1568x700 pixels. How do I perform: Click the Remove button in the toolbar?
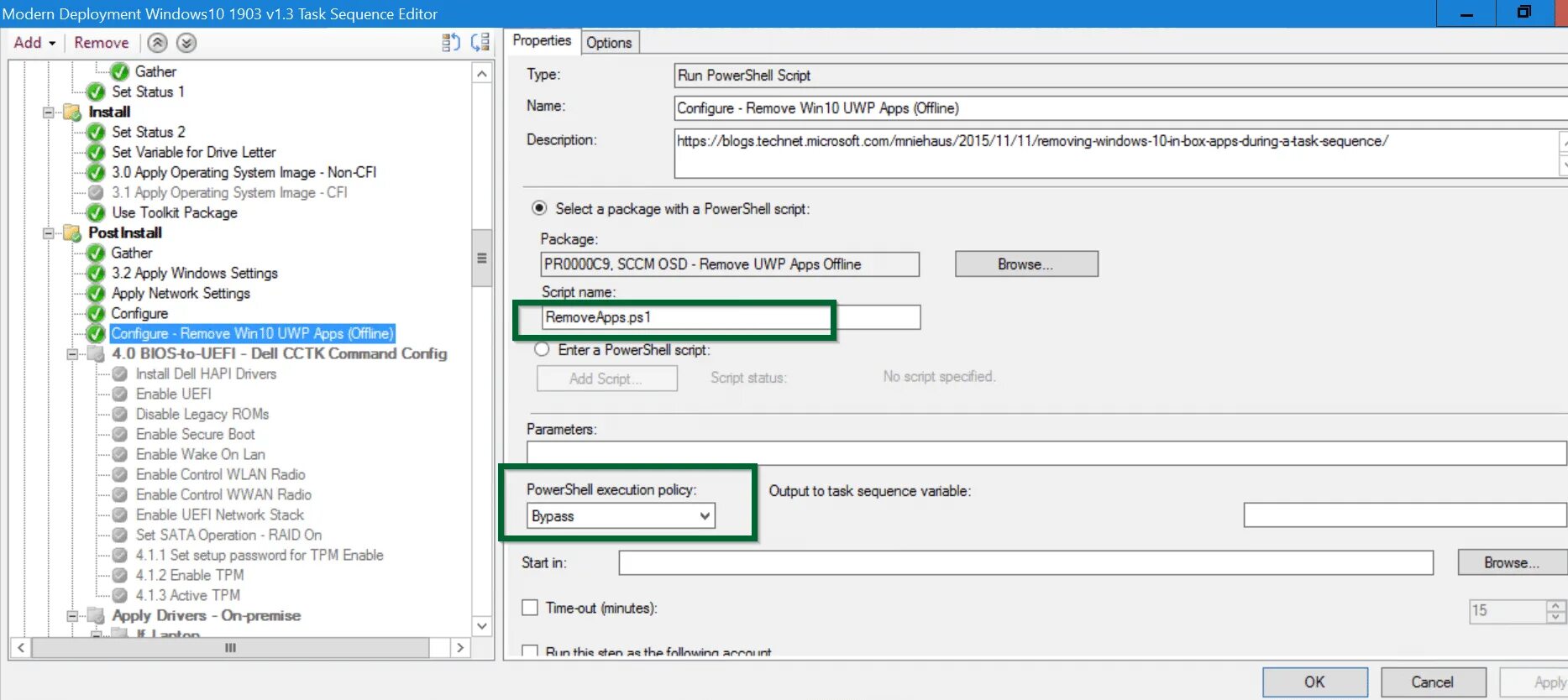(x=102, y=43)
